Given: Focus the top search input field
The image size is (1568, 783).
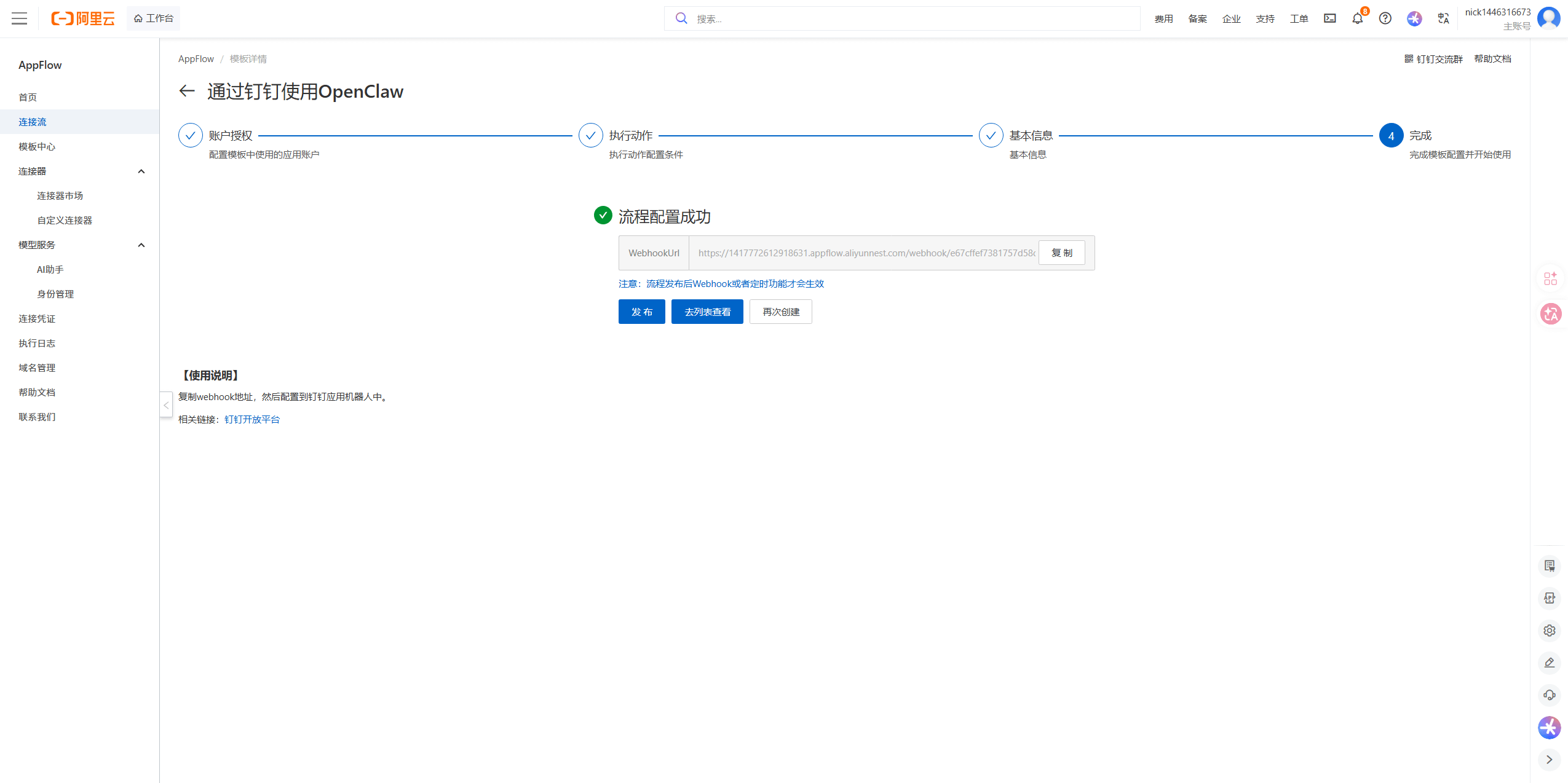Looking at the screenshot, I should [x=910, y=18].
